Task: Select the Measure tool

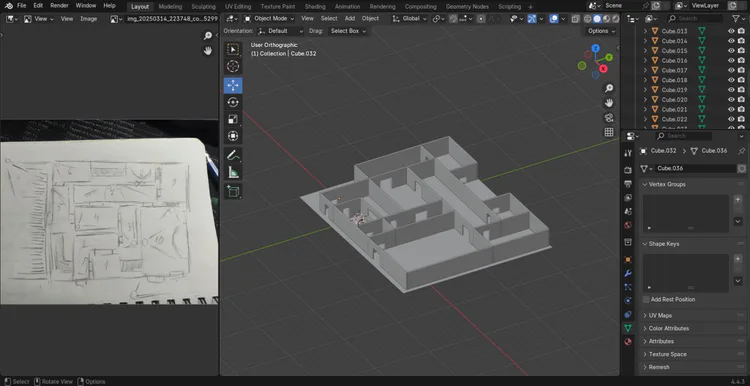Action: 233,172
